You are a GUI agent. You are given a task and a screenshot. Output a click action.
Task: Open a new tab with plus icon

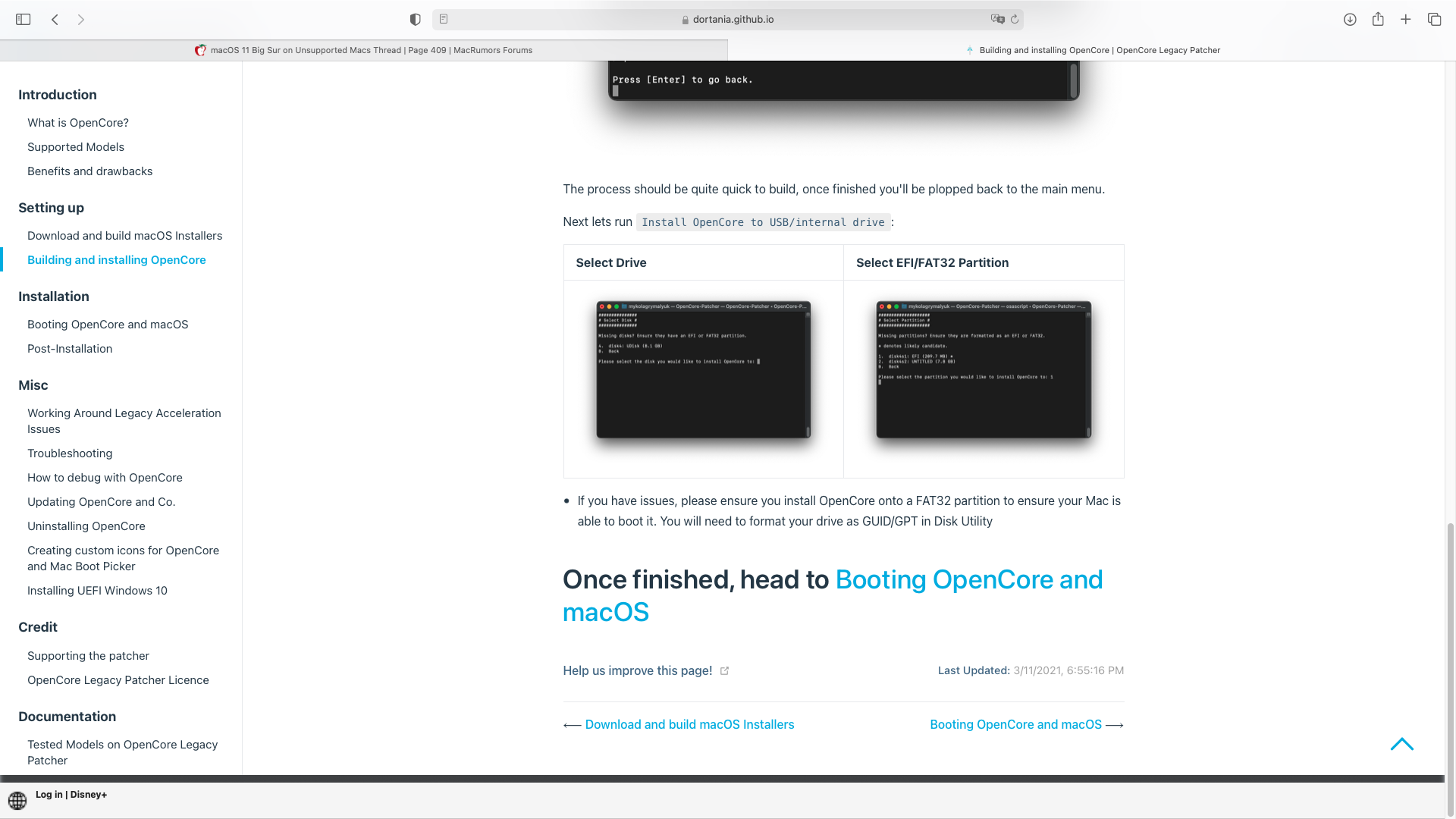pyautogui.click(x=1406, y=20)
